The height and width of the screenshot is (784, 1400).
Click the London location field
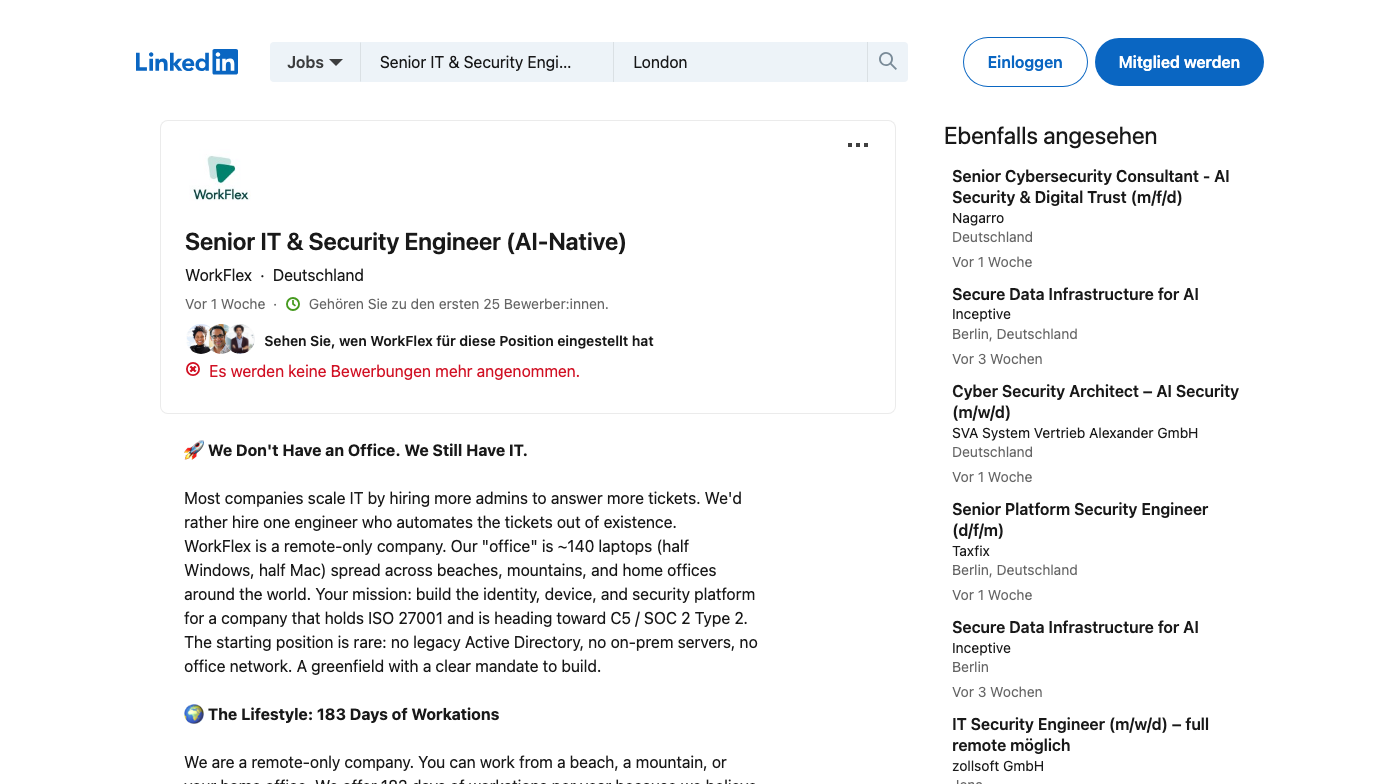[x=740, y=62]
